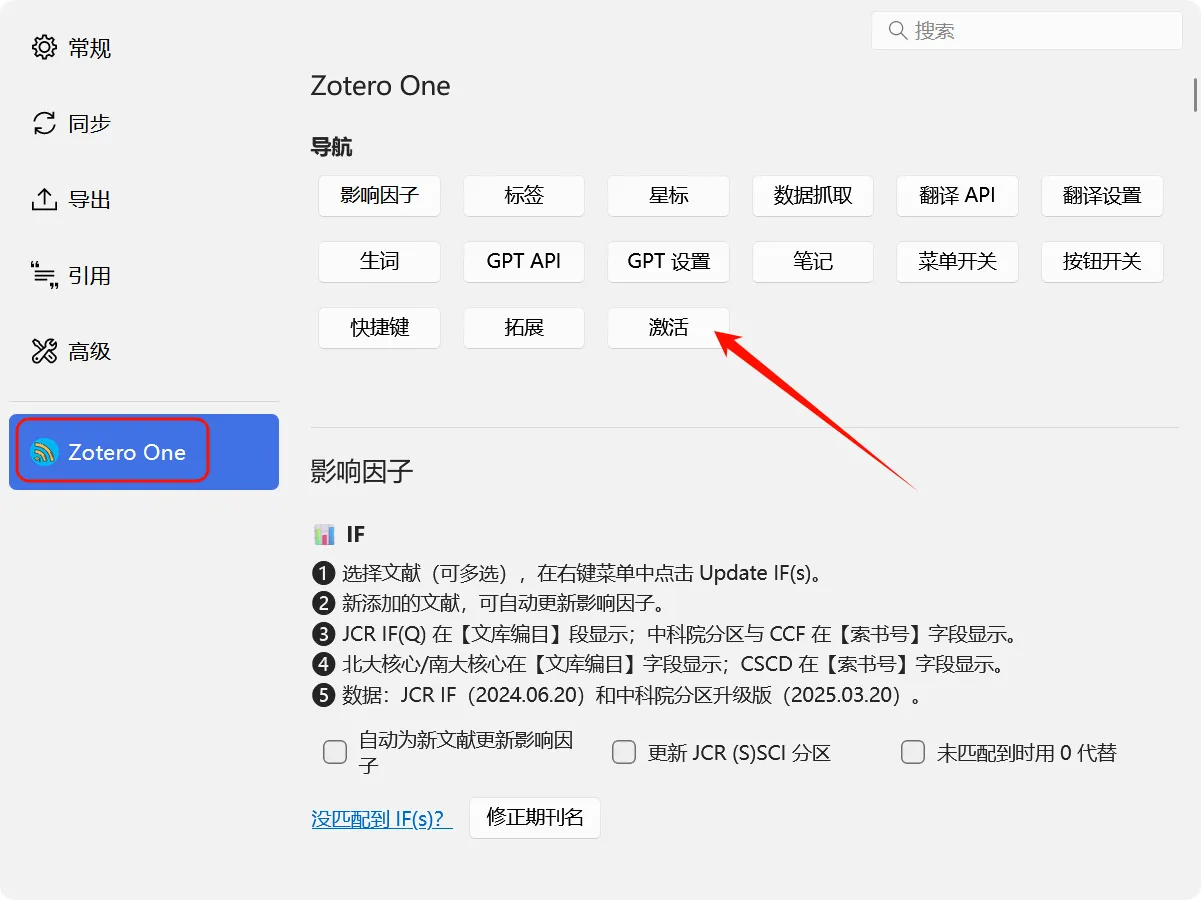Click the 激活 activation button
This screenshot has height=900, width=1201.
click(668, 327)
